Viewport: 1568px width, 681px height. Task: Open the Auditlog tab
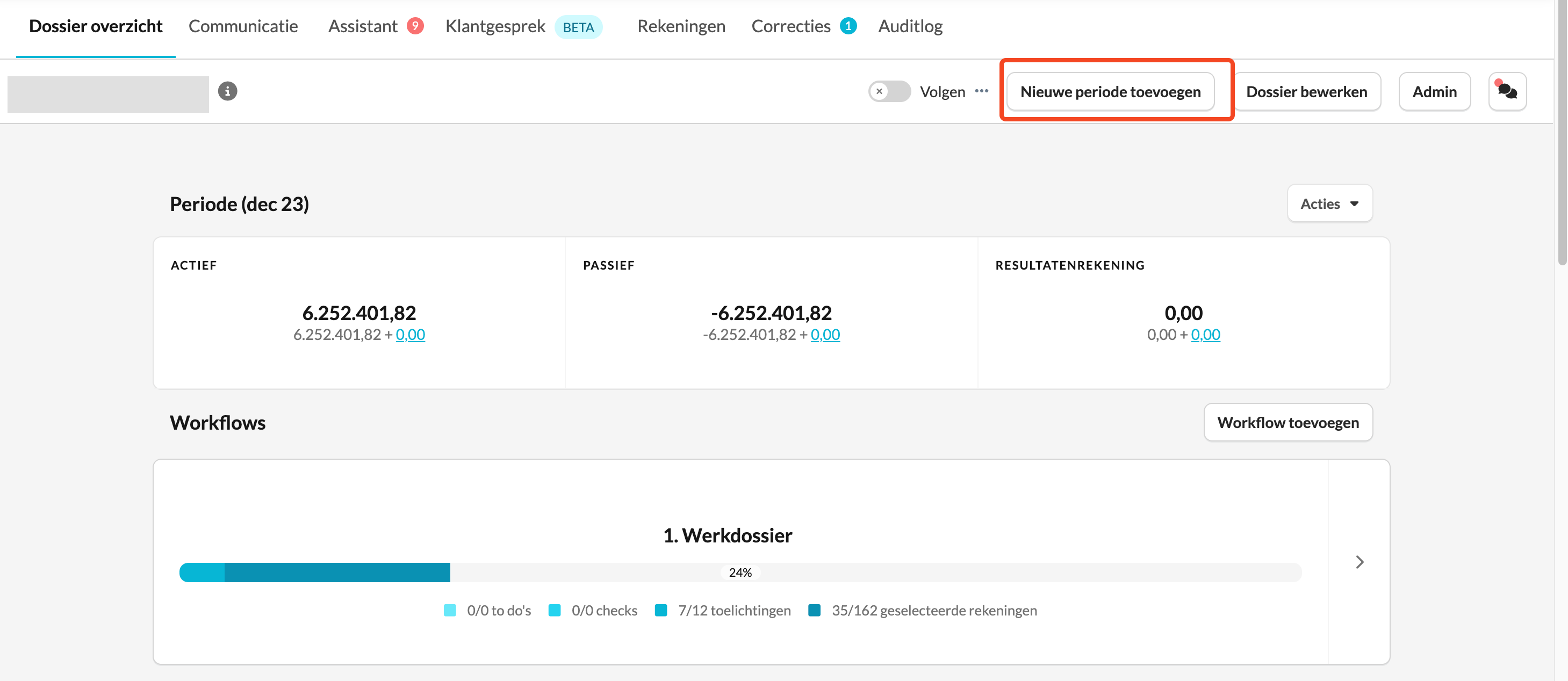pos(909,26)
